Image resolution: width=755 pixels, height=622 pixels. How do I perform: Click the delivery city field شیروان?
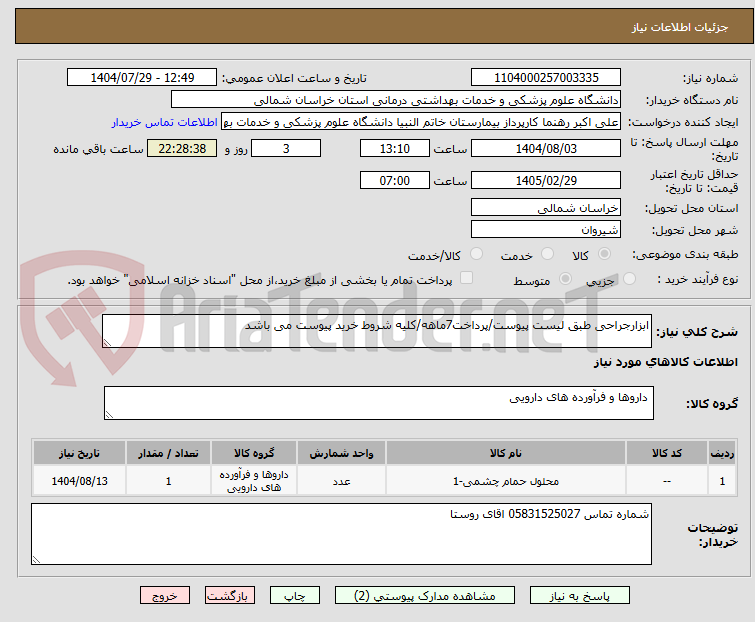coord(546,230)
